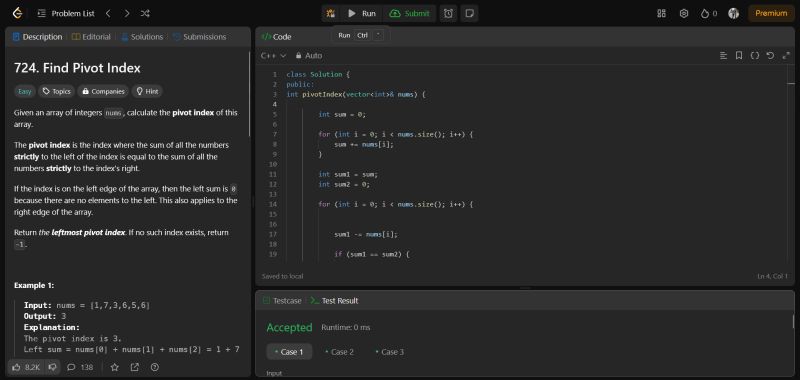The height and width of the screenshot is (380, 800).
Task: Click the Premium button
Action: coord(771,14)
